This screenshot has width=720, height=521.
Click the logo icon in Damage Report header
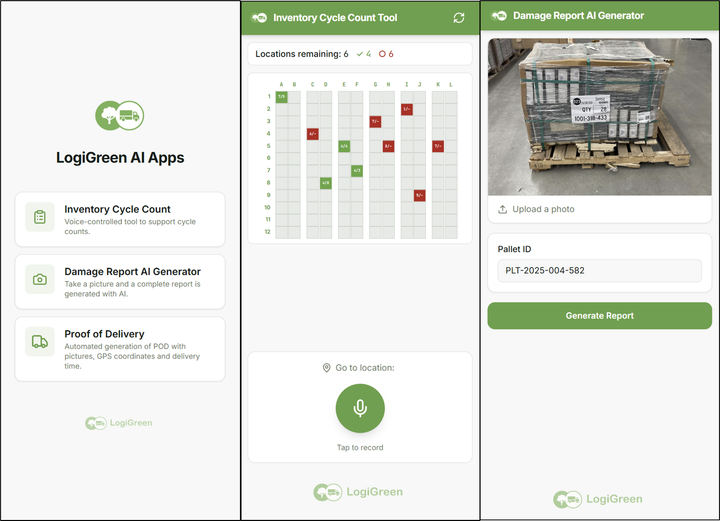(499, 16)
